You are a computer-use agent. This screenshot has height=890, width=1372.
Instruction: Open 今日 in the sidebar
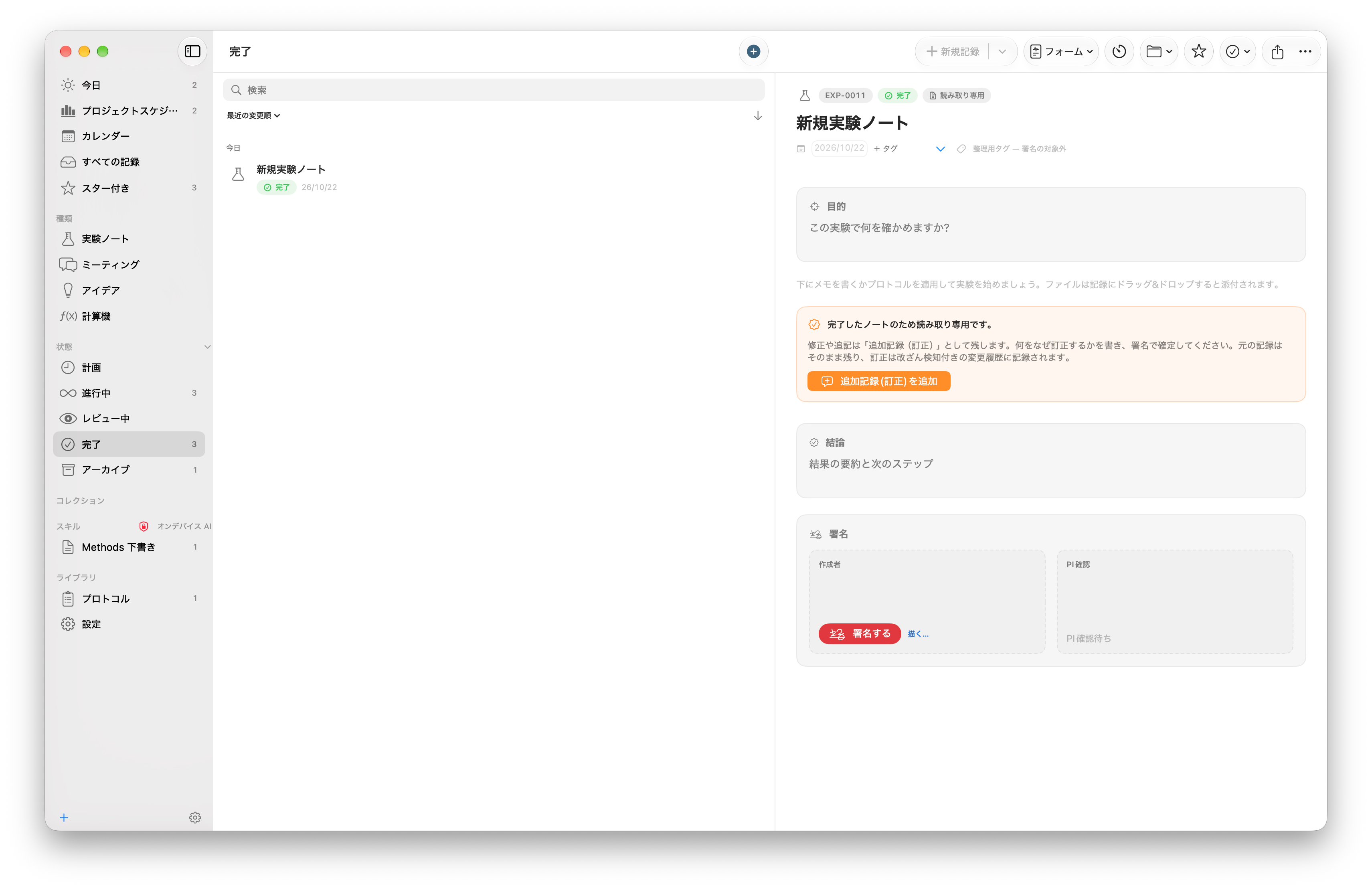pos(129,85)
